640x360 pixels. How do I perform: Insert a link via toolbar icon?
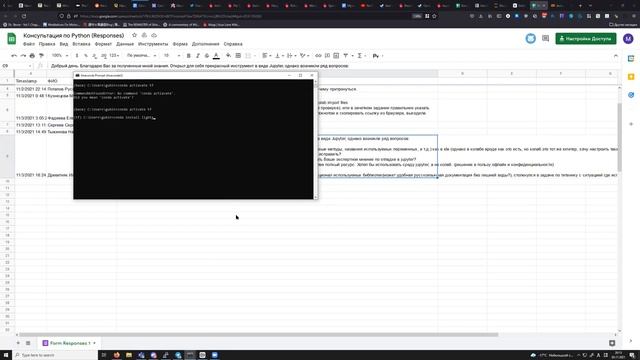tap(318, 56)
